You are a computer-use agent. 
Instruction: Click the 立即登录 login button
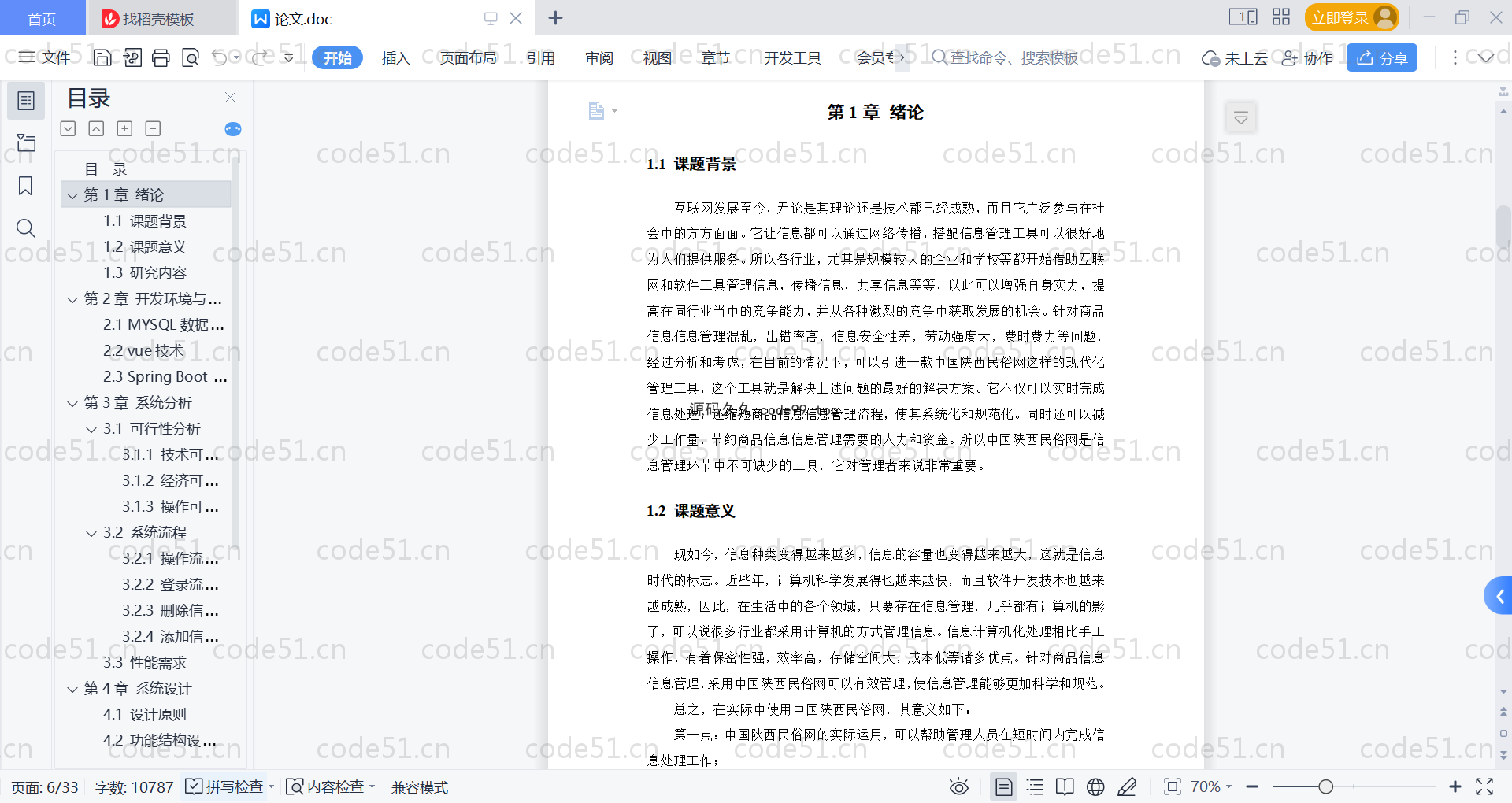1351,17
